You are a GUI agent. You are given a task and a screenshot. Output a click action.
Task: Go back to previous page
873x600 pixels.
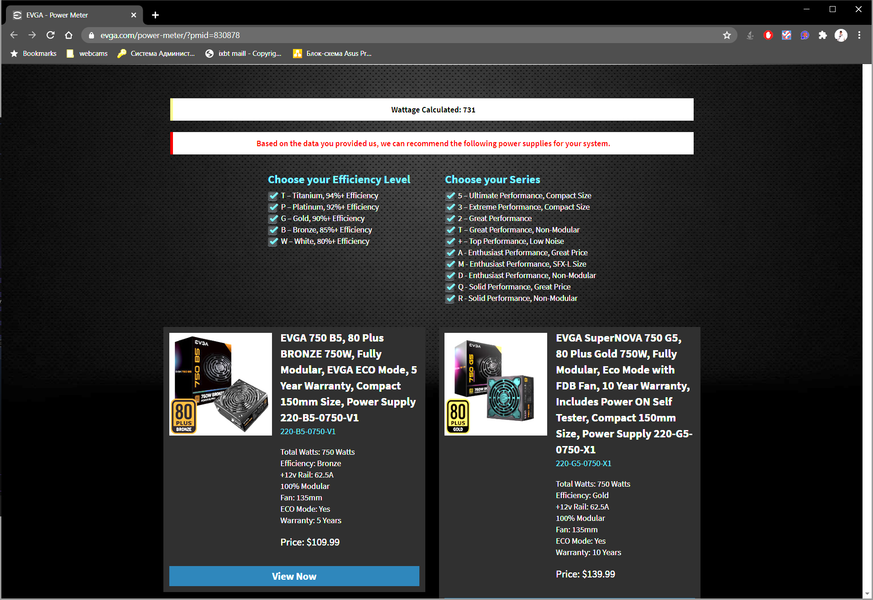[x=14, y=35]
